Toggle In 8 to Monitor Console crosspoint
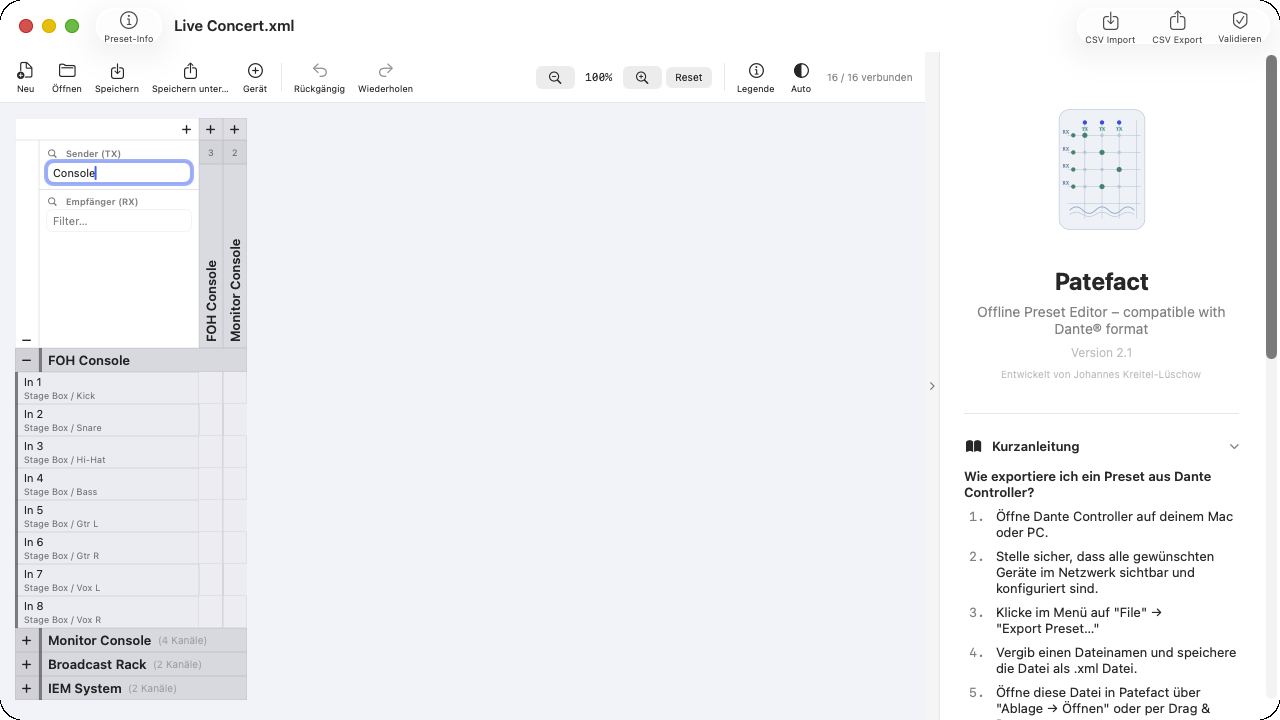1280x720 pixels. 234,612
